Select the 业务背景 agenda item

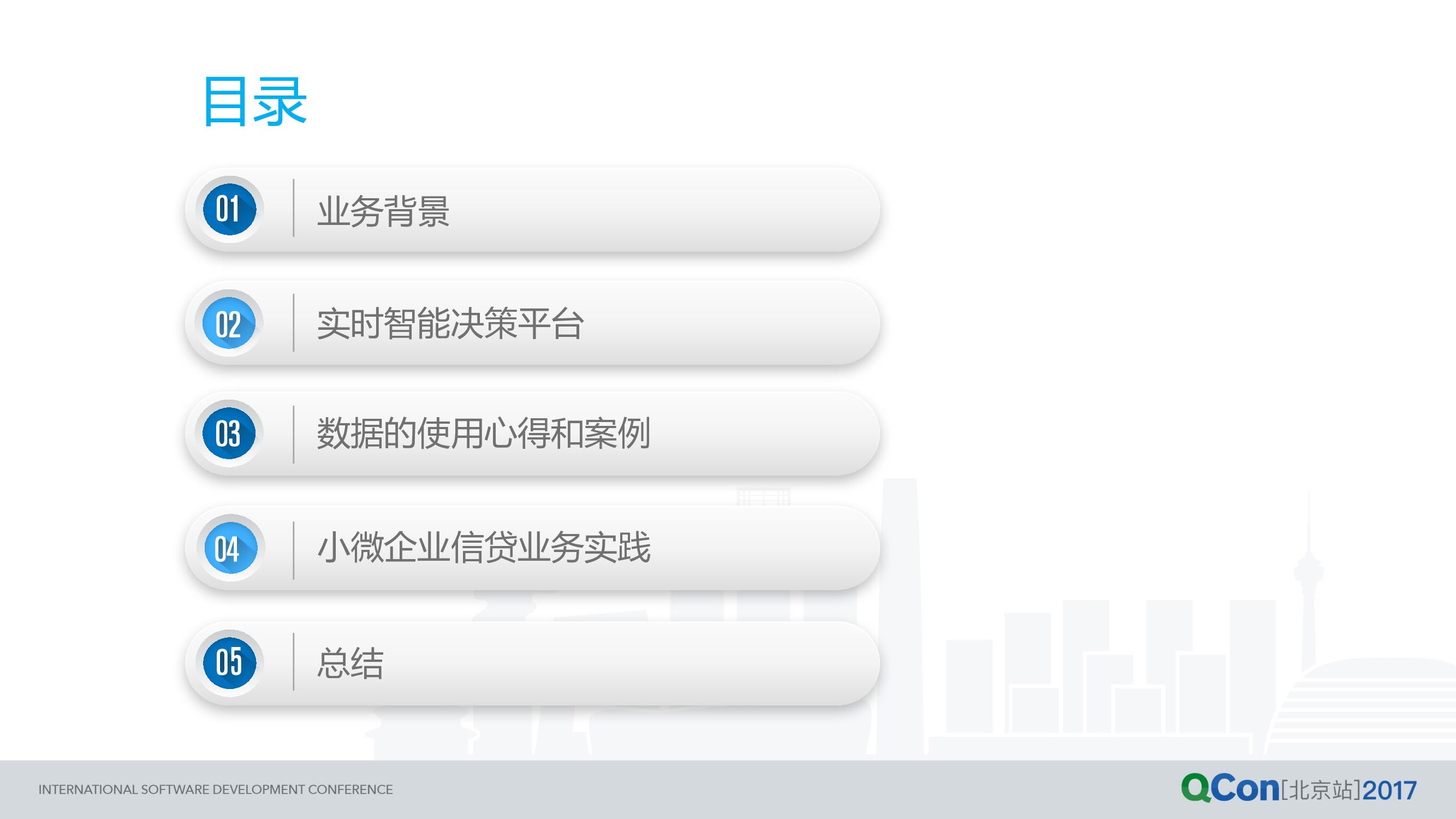383,211
